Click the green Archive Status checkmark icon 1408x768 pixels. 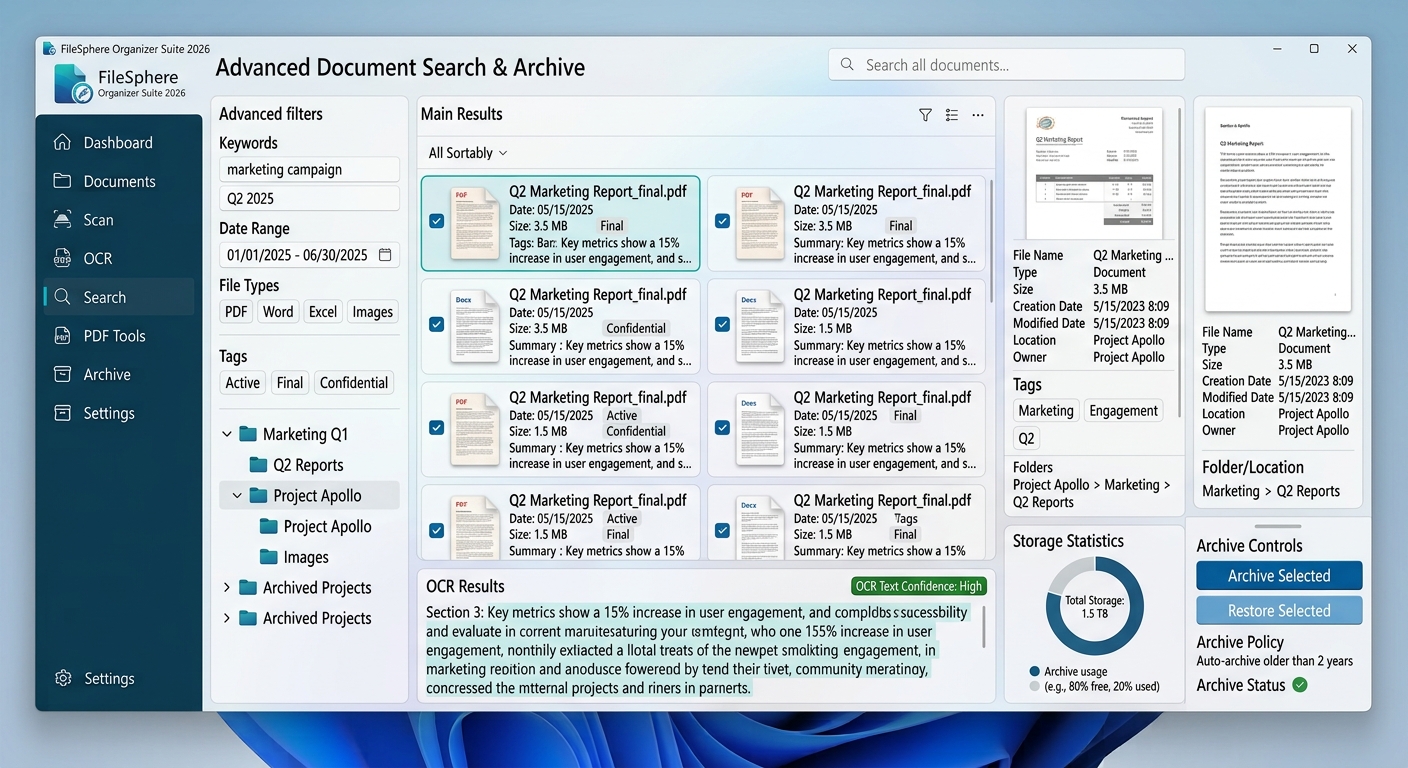(x=1300, y=685)
